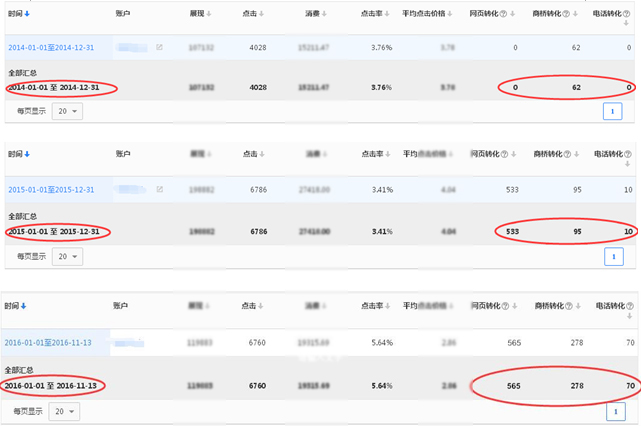Open the 2014-01-01至2014-12-31 date link
This screenshot has height=426, width=641.
(x=51, y=48)
